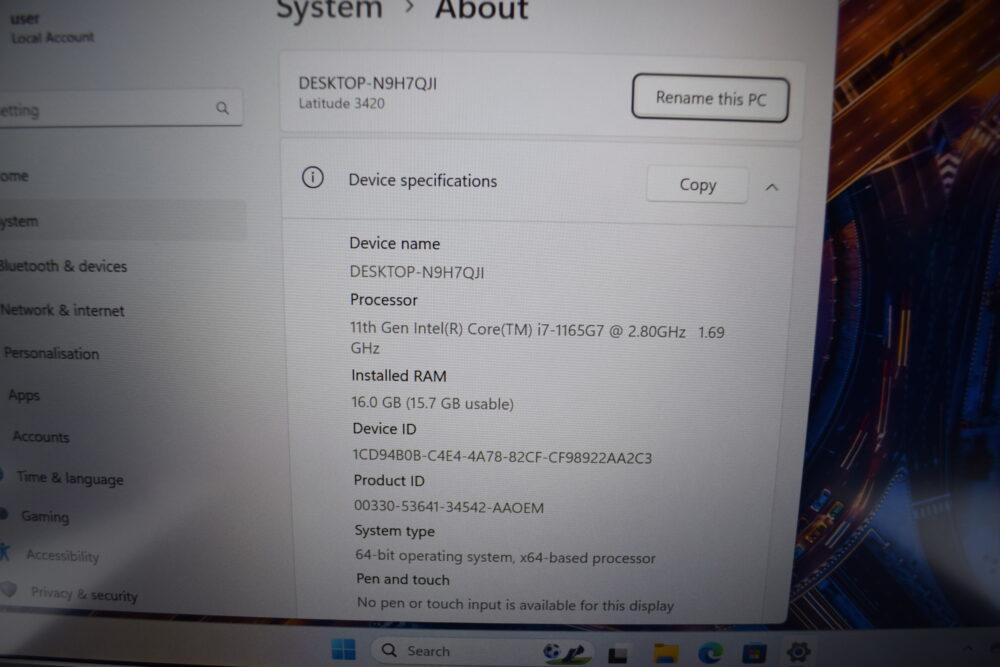Image resolution: width=1000 pixels, height=667 pixels.
Task: Open Accounts settings
Action: pos(41,437)
